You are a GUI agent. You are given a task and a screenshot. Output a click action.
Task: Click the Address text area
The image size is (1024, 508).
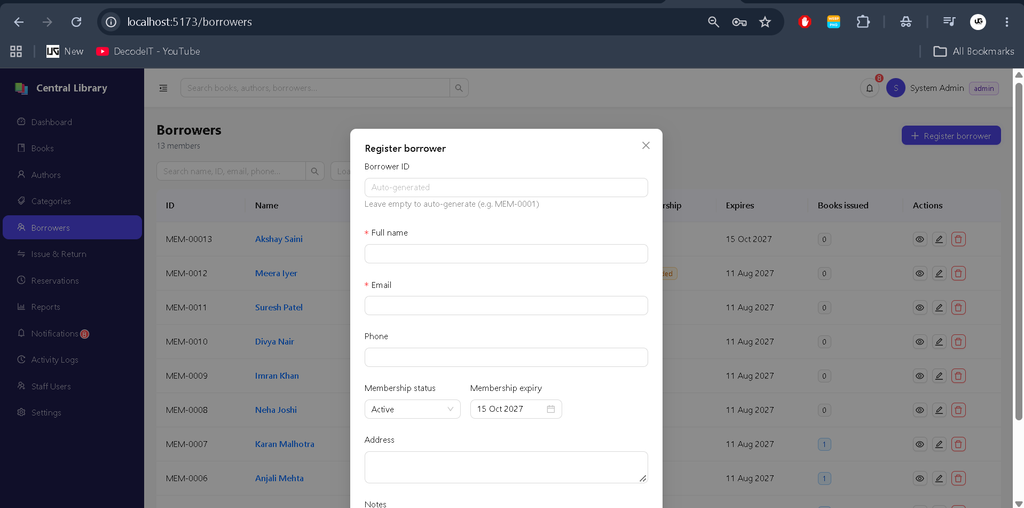click(506, 468)
